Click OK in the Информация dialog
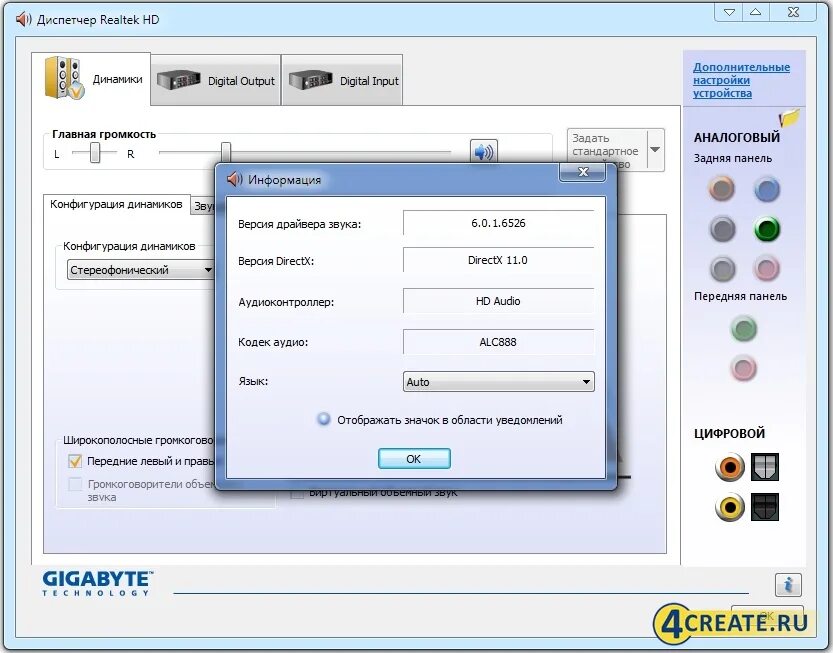Screen dimensions: 833x653 click(414, 459)
